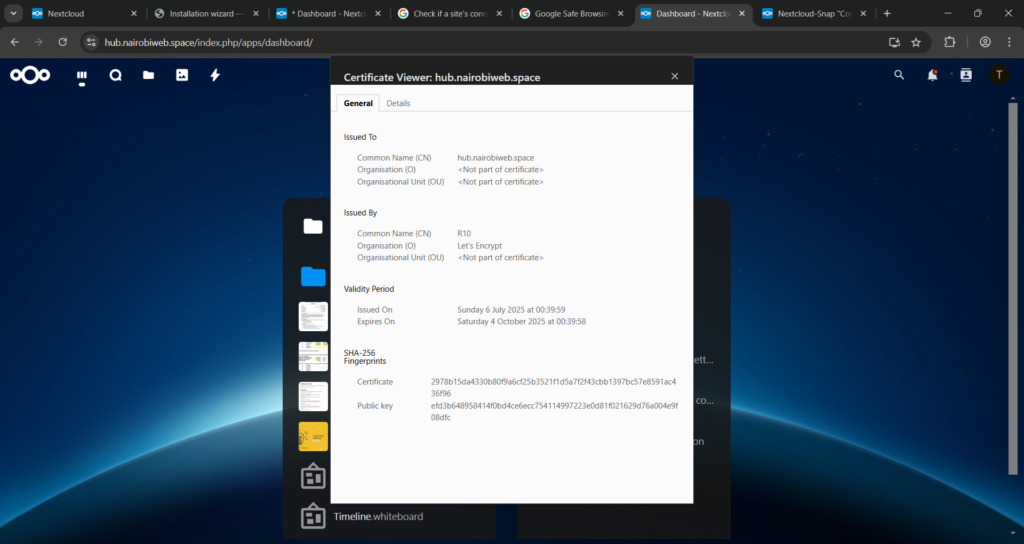1024x544 pixels.
Task: Select the Let's Encrypt organisation value
Action: coord(479,246)
